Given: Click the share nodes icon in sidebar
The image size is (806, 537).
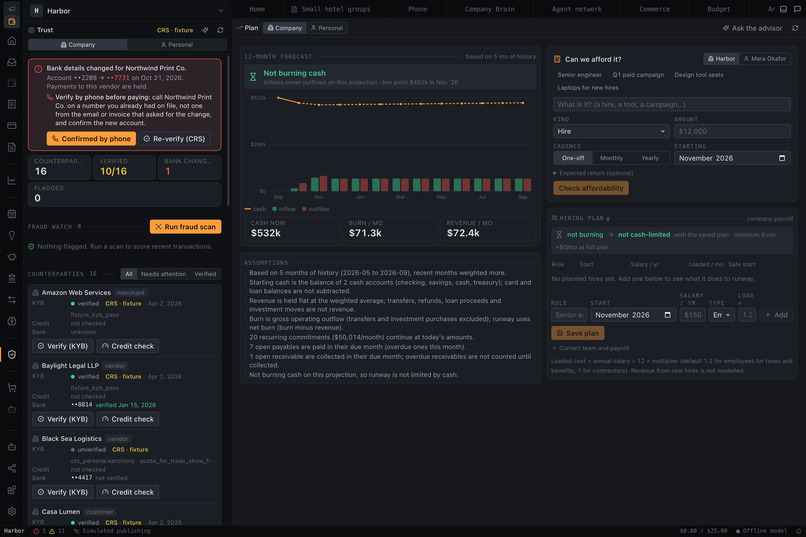Looking at the screenshot, I should [11, 469].
